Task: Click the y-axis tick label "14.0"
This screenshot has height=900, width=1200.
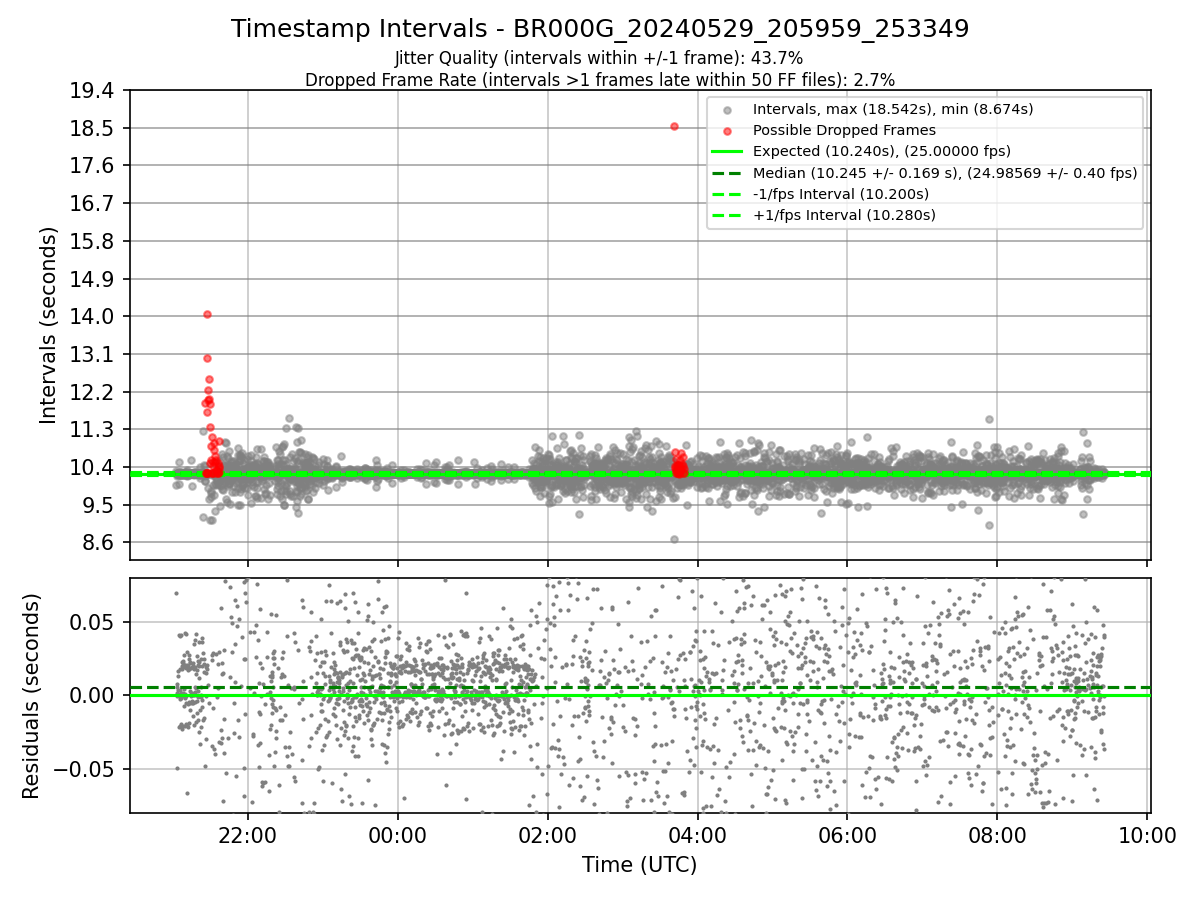Action: click(x=94, y=316)
